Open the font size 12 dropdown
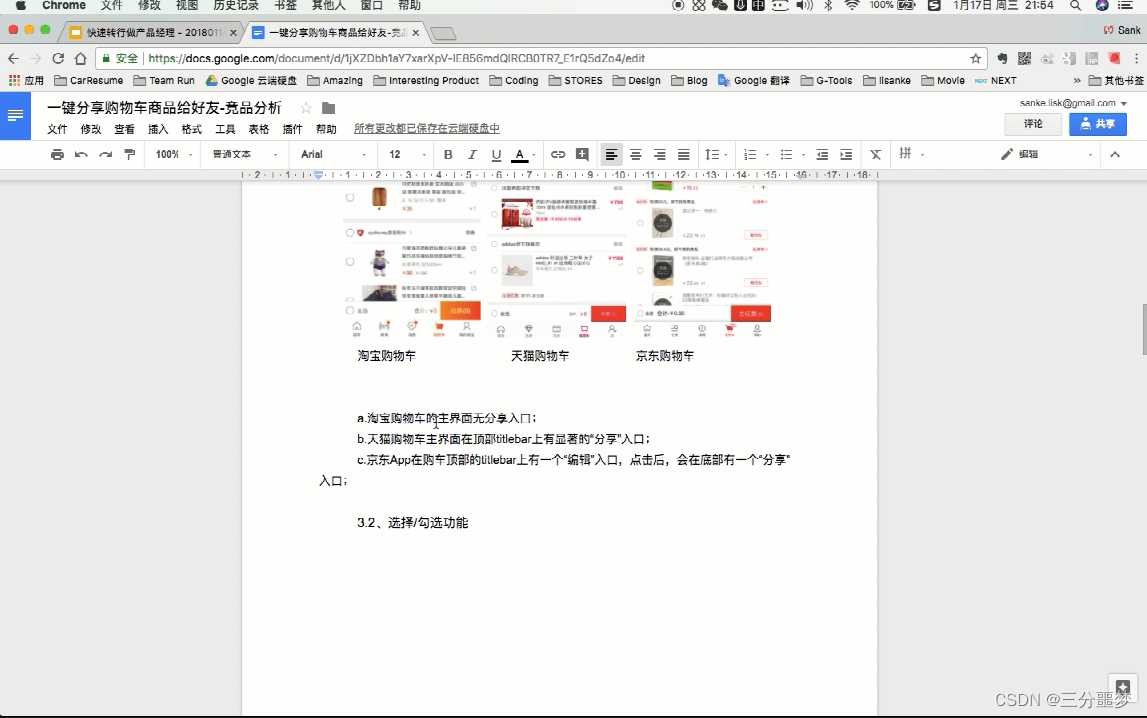This screenshot has height=718, width=1147. pyautogui.click(x=407, y=154)
